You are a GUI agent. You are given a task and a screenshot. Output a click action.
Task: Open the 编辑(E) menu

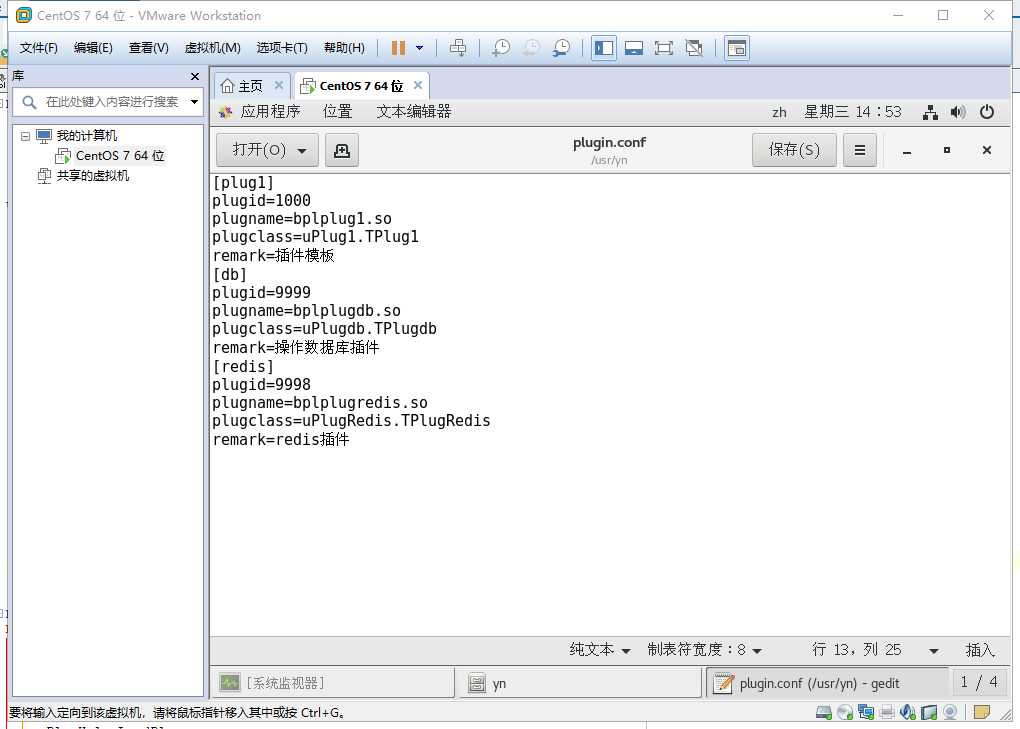point(93,47)
